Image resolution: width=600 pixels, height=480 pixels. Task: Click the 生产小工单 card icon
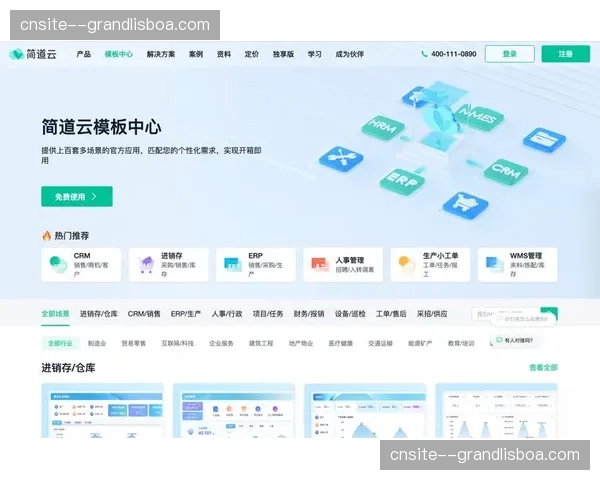406,264
